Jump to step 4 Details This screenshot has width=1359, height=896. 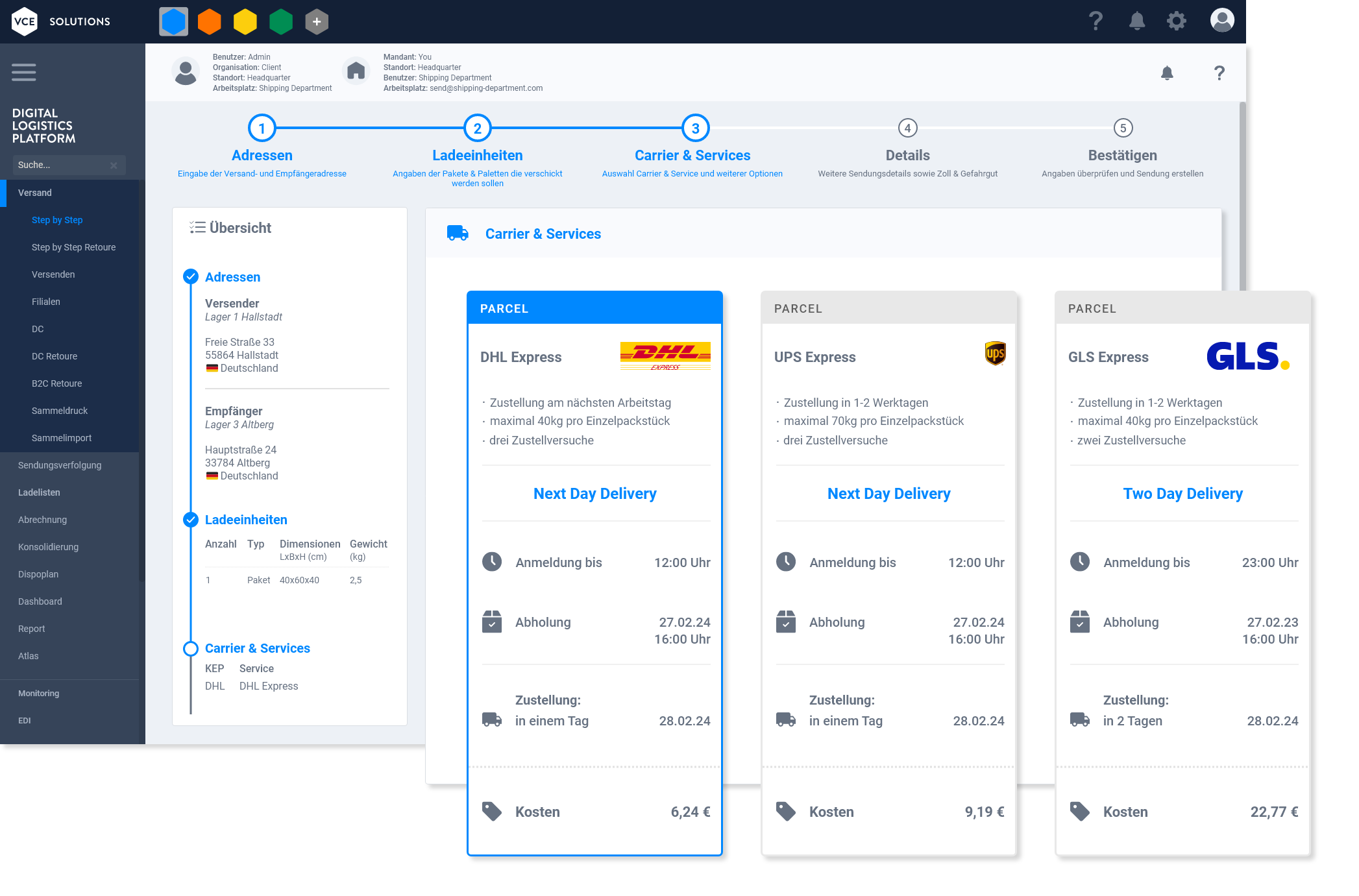[907, 128]
